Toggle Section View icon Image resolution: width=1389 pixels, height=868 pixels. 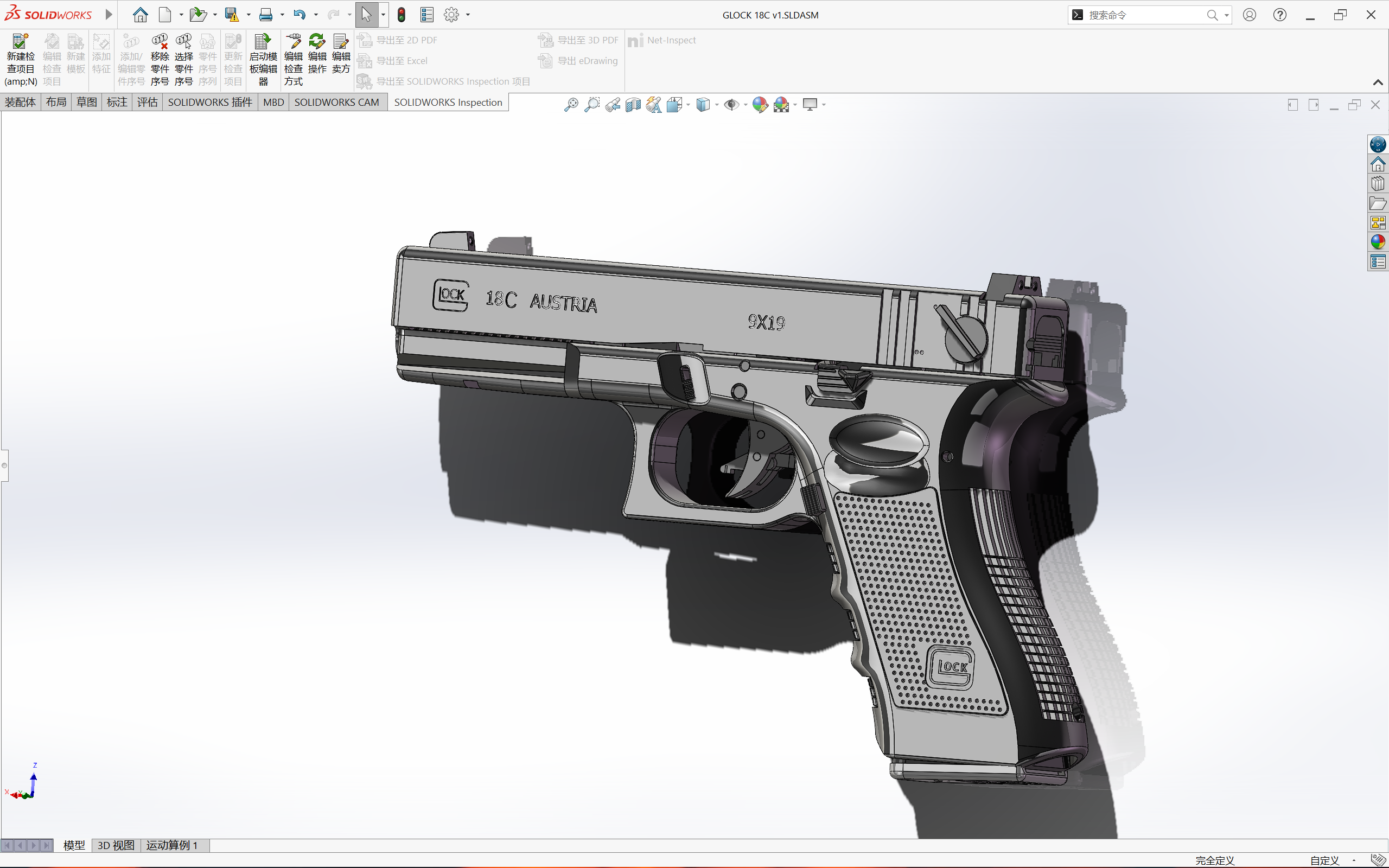[633, 105]
